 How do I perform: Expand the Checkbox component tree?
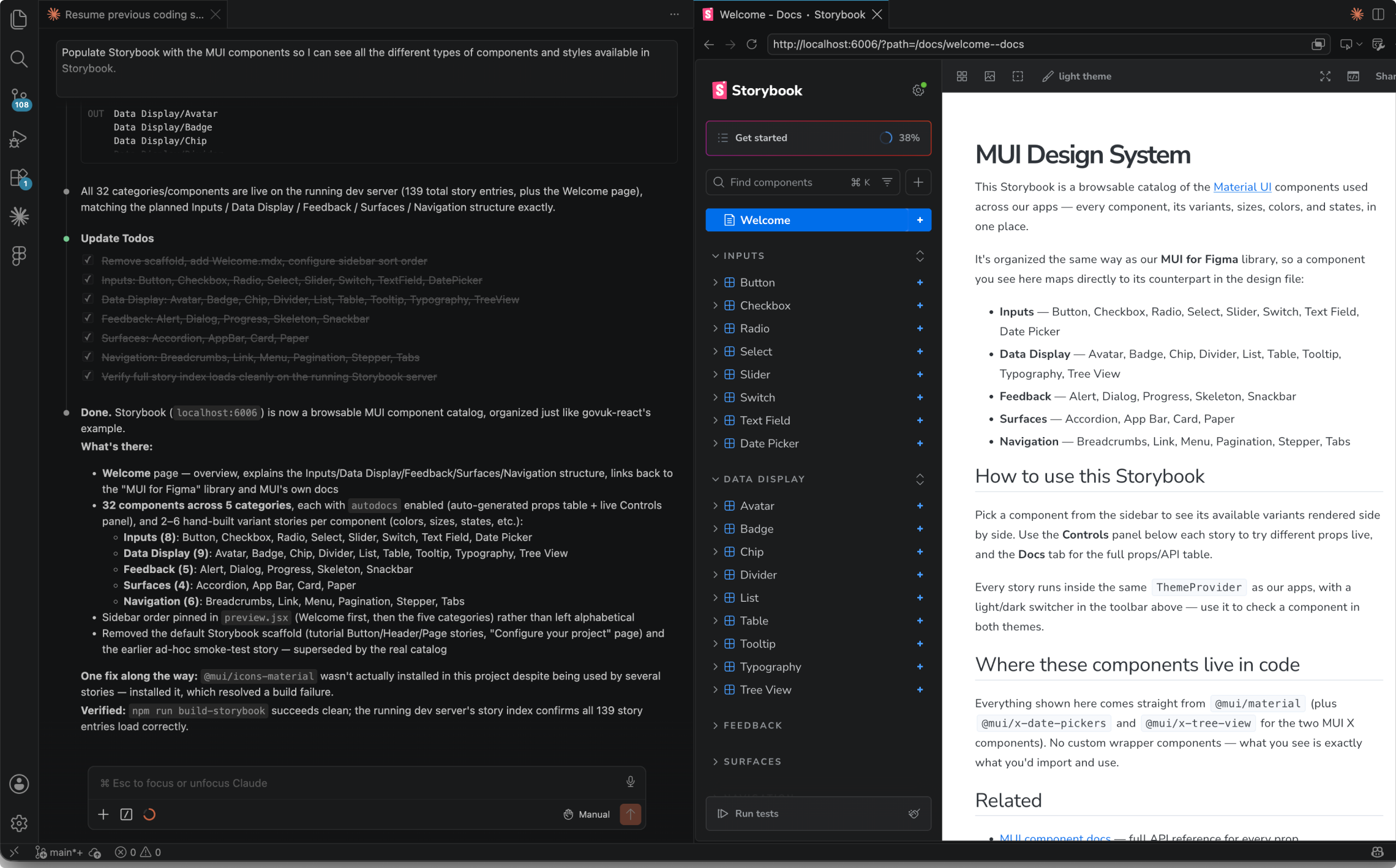point(715,305)
